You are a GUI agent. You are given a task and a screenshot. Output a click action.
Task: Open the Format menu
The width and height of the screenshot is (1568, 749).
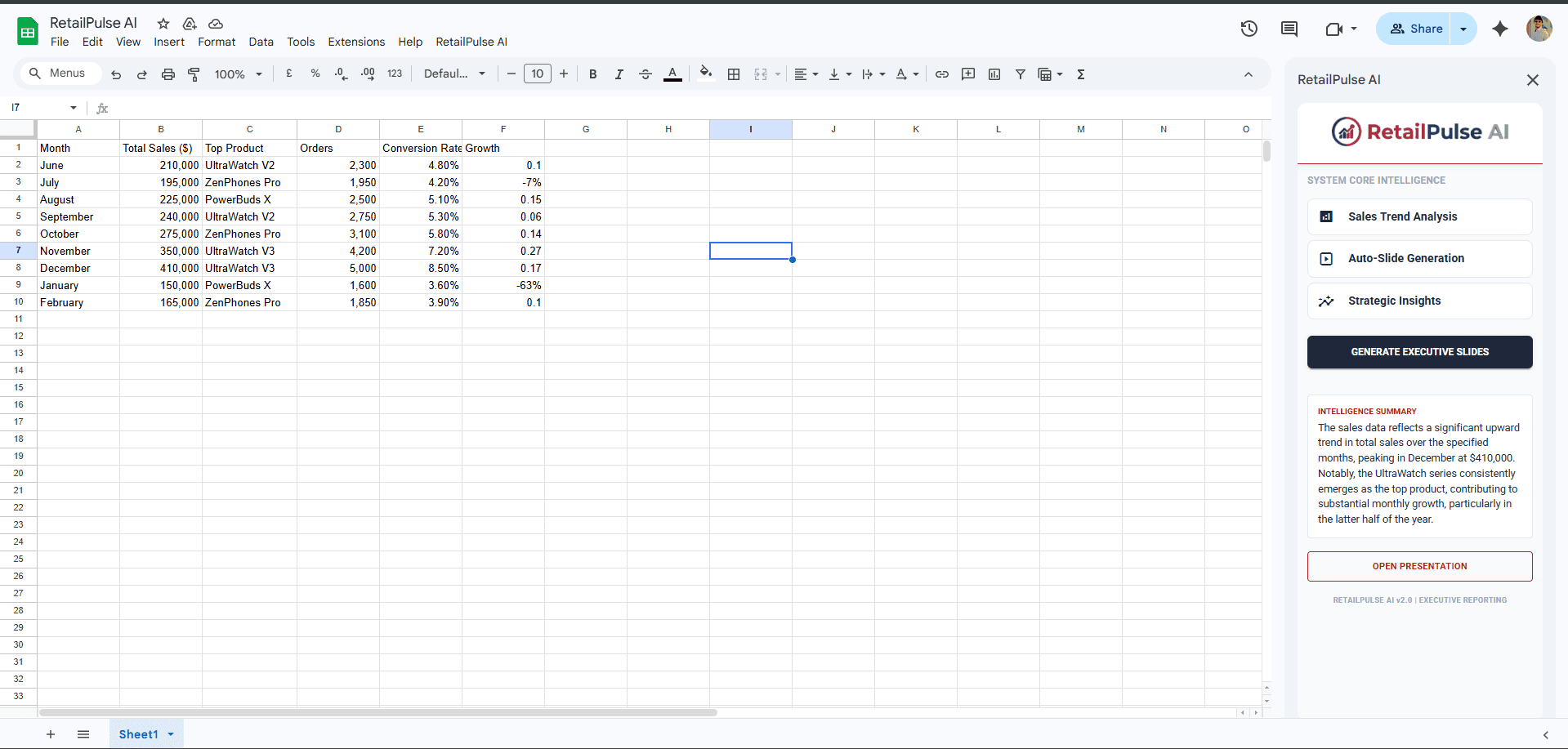pos(217,42)
